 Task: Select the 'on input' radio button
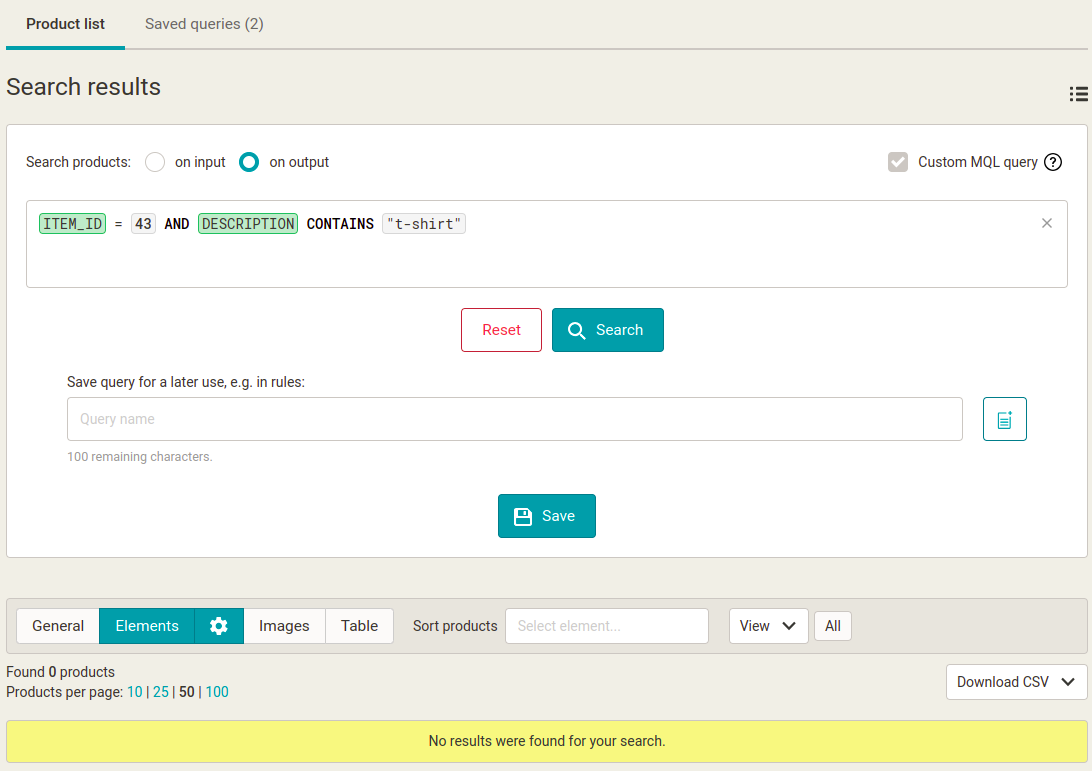(155, 162)
